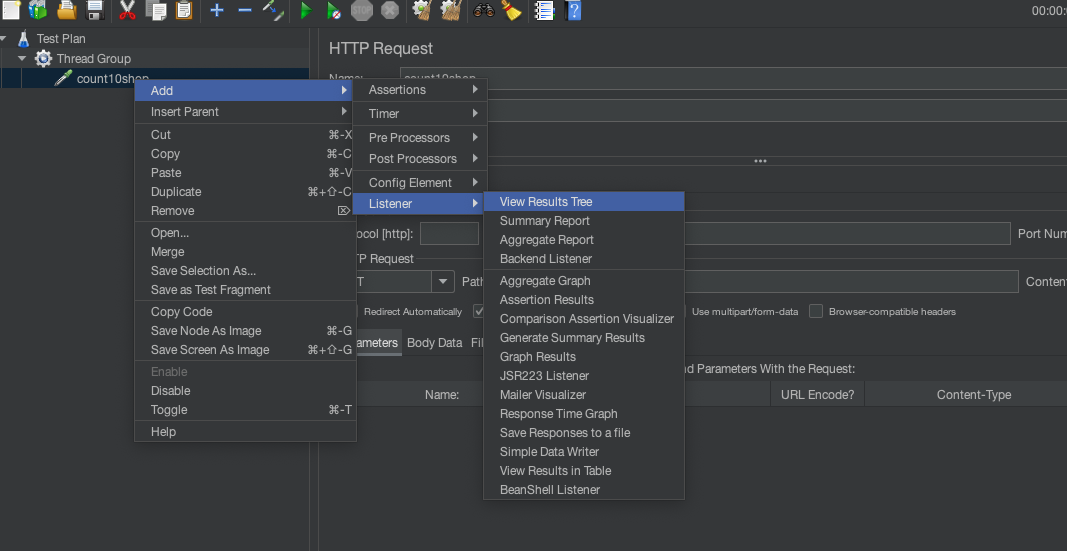Click the yellow broom Reset Search icon
The height and width of the screenshot is (551, 1067).
click(x=511, y=10)
